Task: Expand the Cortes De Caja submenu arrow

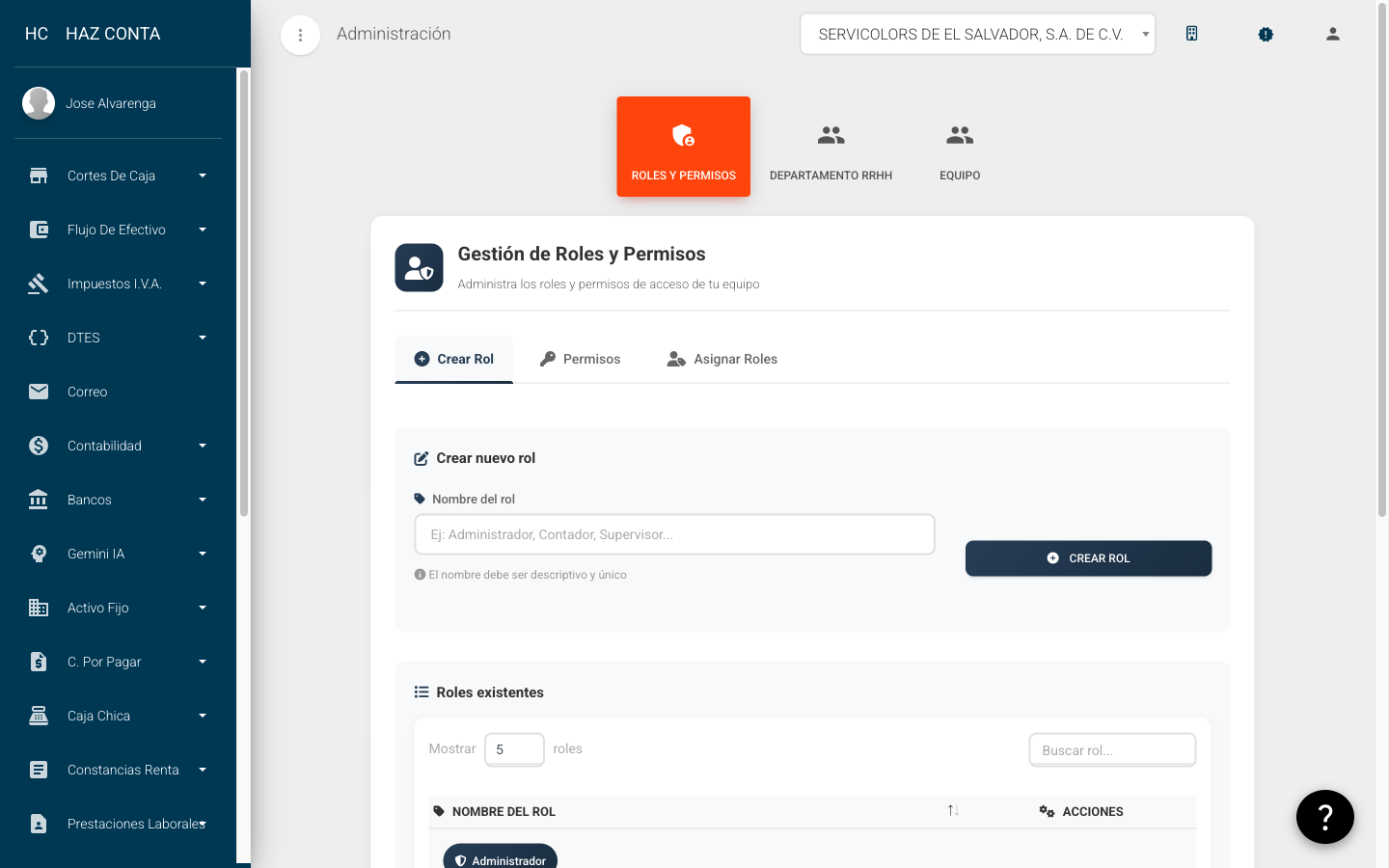Action: coord(203,176)
